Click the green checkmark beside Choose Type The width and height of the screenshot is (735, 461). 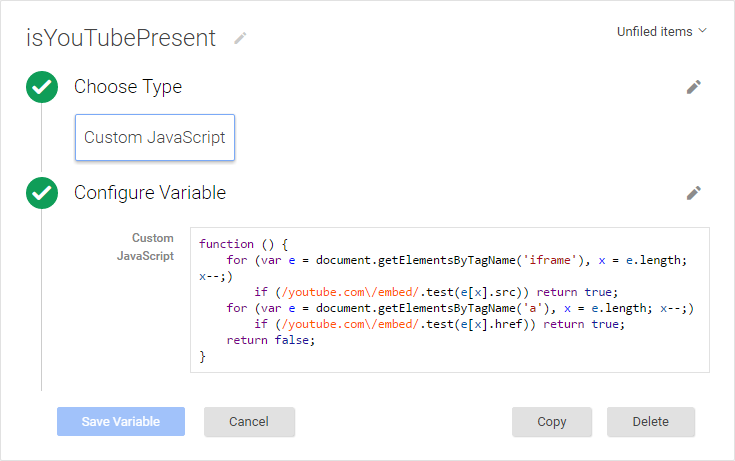(42, 87)
